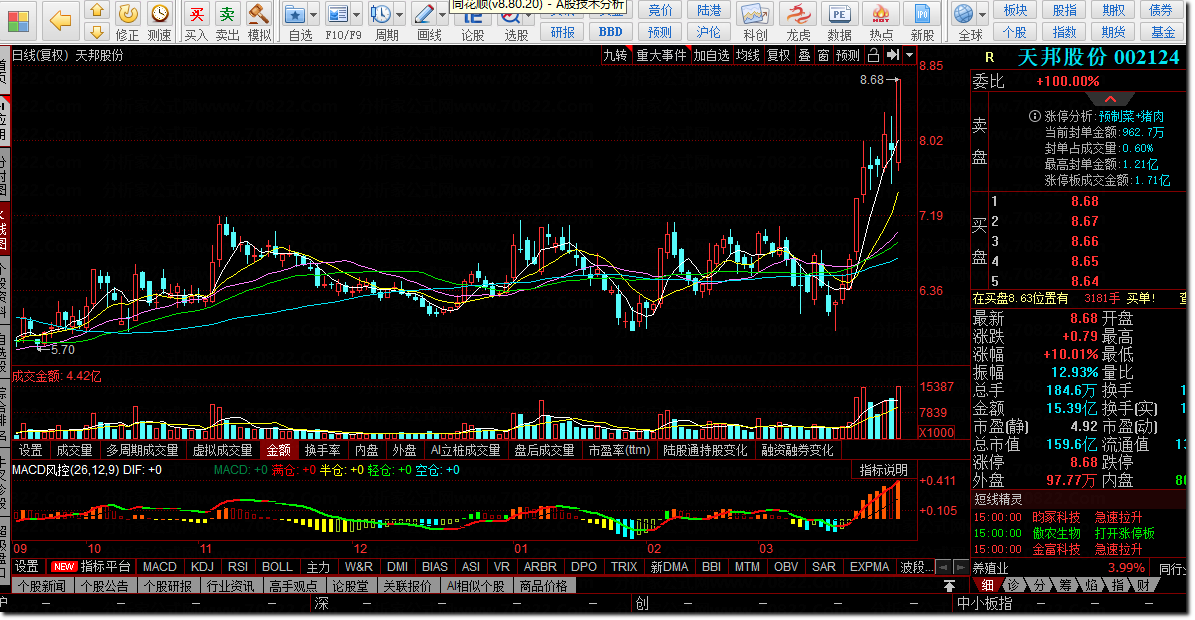The width and height of the screenshot is (1195, 620).
Task: Select the 画线 drawing pencil icon
Action: tap(424, 14)
